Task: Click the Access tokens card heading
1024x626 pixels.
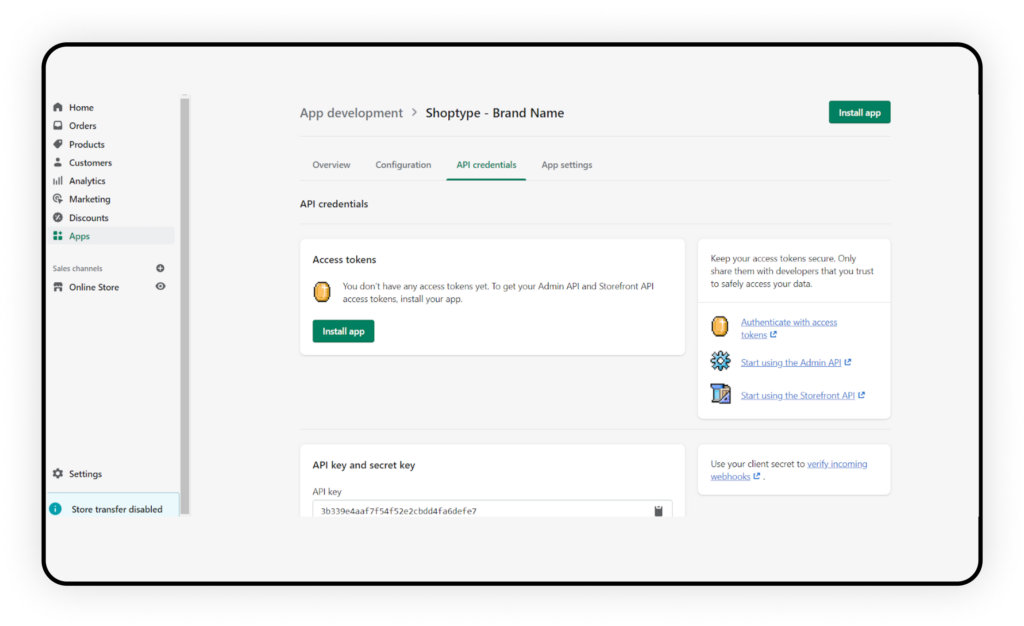Action: point(344,259)
